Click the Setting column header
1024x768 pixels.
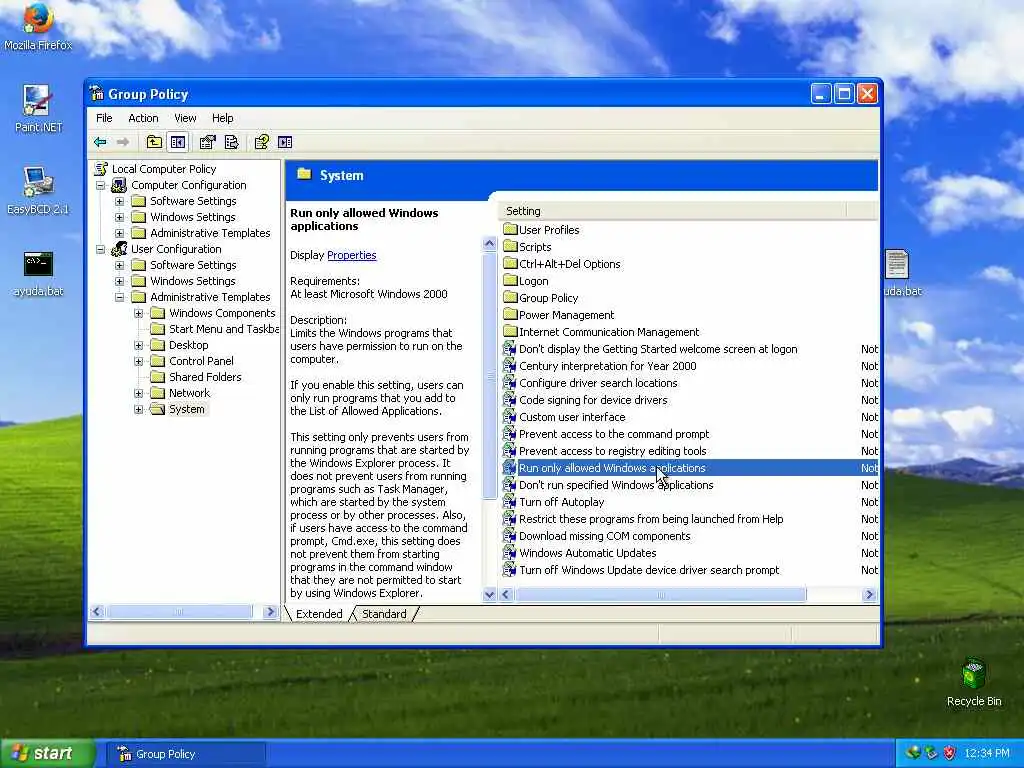coord(672,211)
